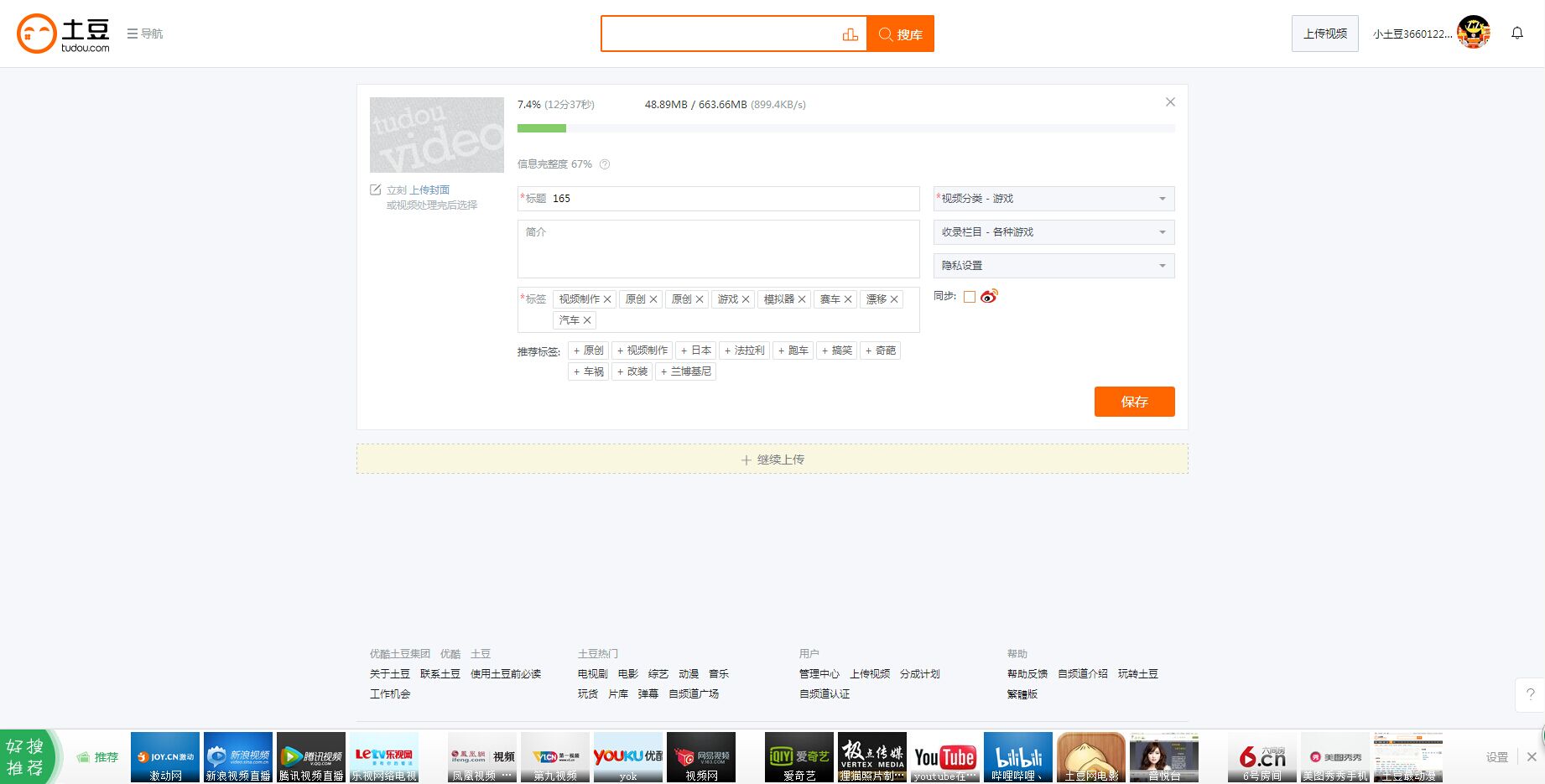Screen dimensions: 1545x784
Task: Remove the 模拟器 tag
Action: (802, 299)
